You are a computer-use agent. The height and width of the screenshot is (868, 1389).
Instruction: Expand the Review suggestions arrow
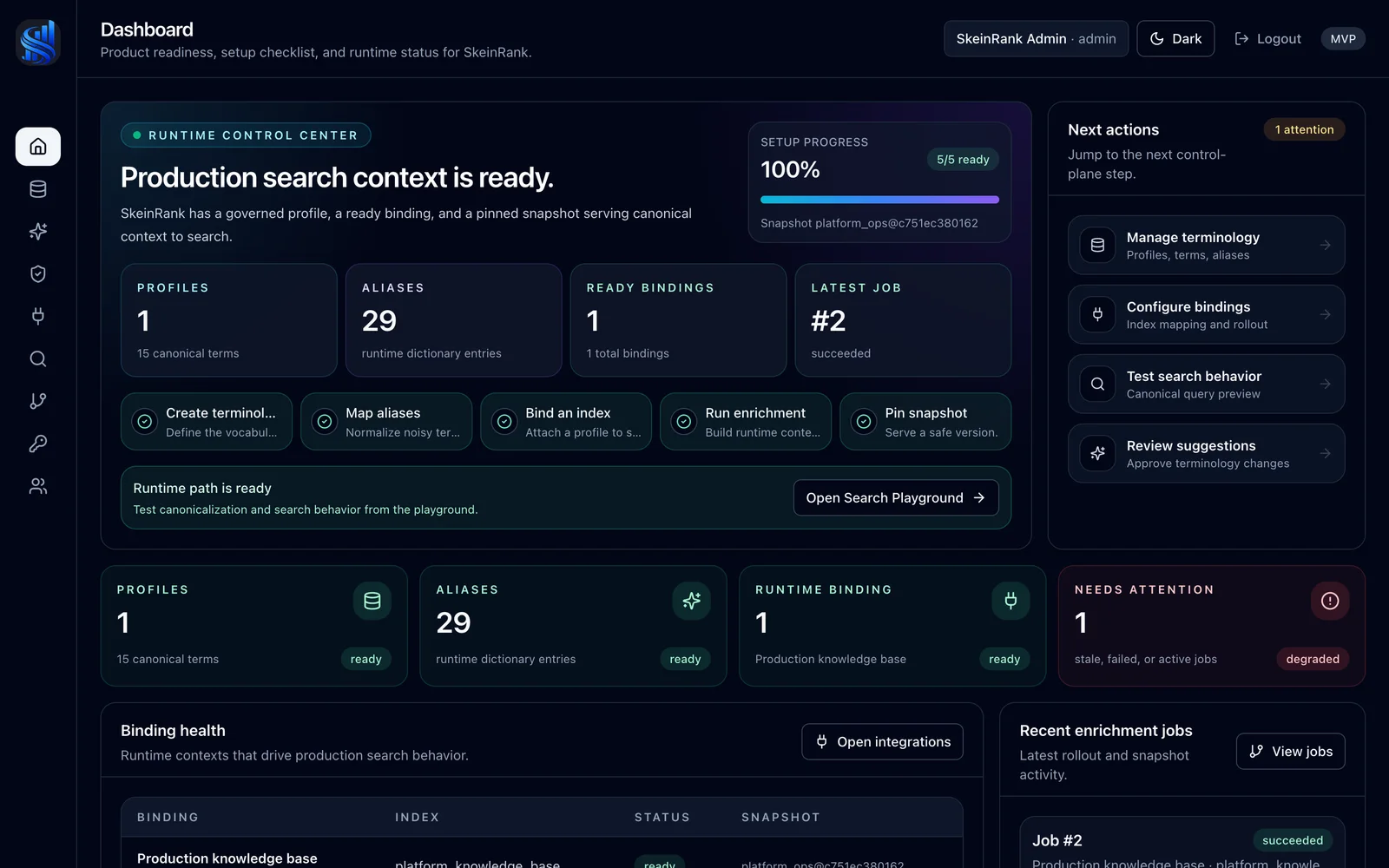point(1326,454)
